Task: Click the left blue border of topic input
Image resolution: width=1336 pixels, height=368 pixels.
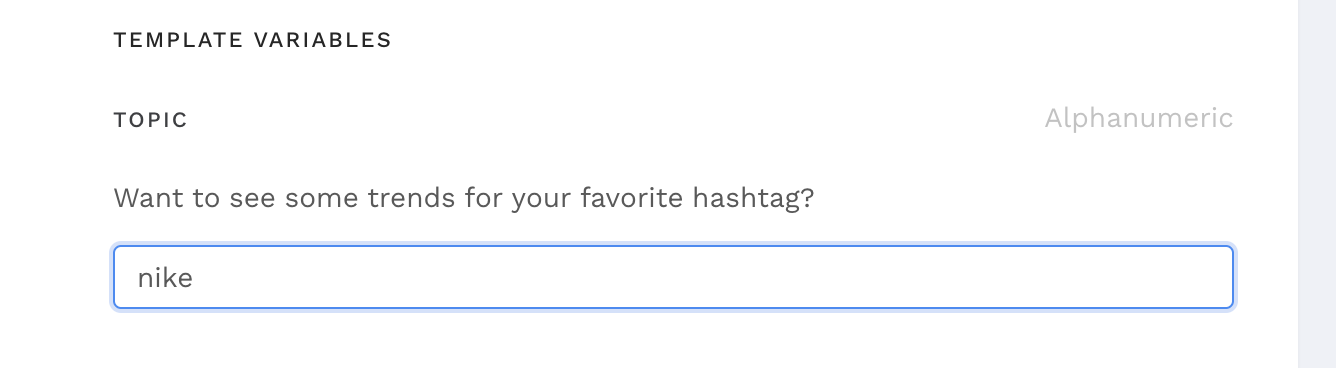Action: point(114,277)
